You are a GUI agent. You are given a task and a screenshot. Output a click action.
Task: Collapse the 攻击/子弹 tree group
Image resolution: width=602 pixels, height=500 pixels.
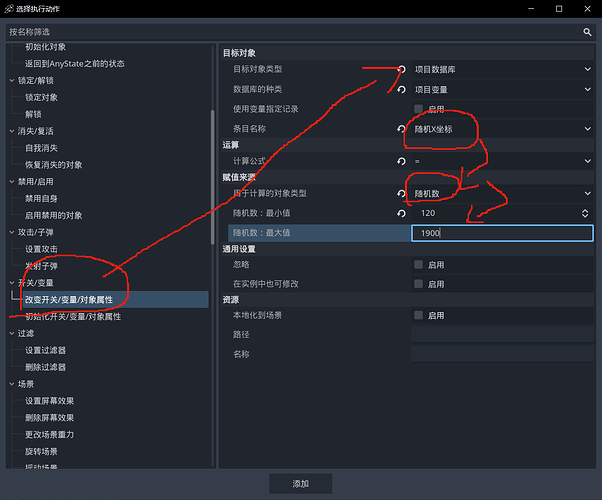point(12,231)
